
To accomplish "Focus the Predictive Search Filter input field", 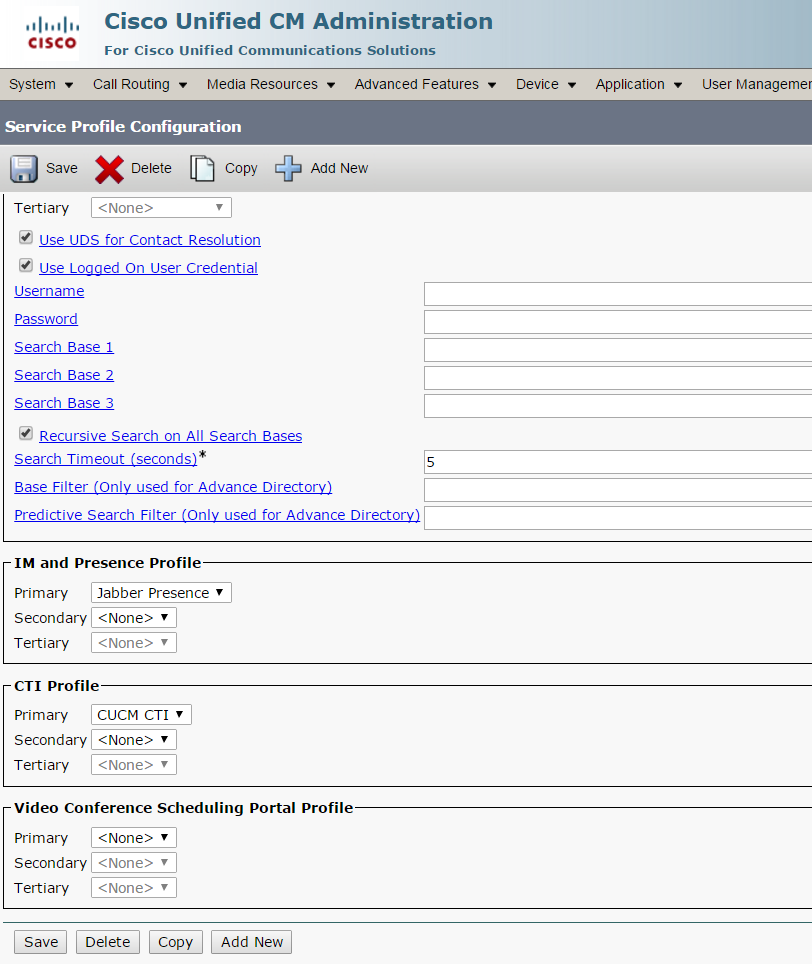I will click(x=618, y=518).
